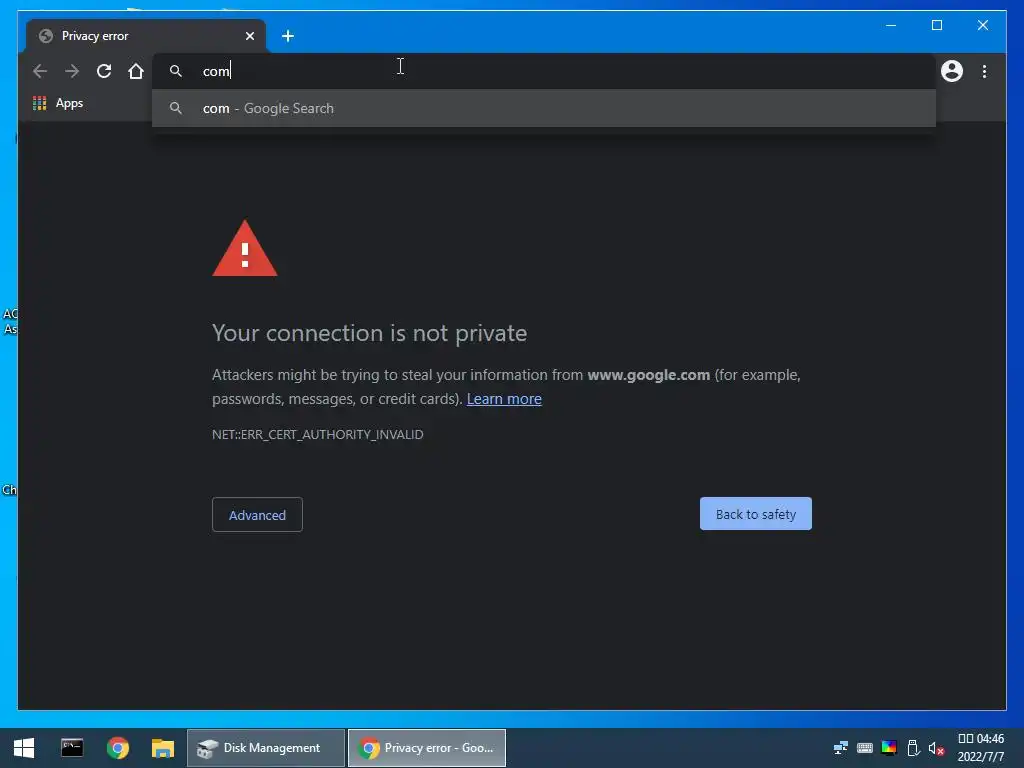Open the Windows Start menu
This screenshot has height=768, width=1024.
point(24,748)
